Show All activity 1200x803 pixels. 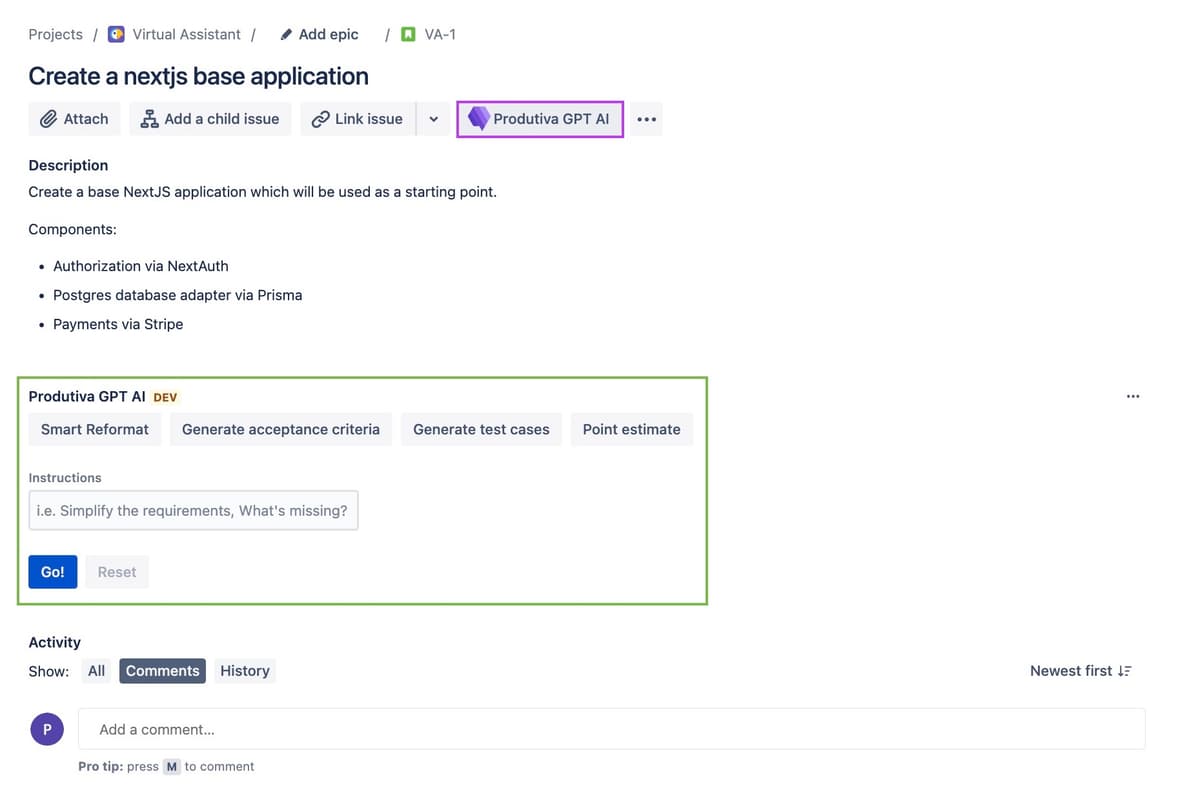[96, 671]
